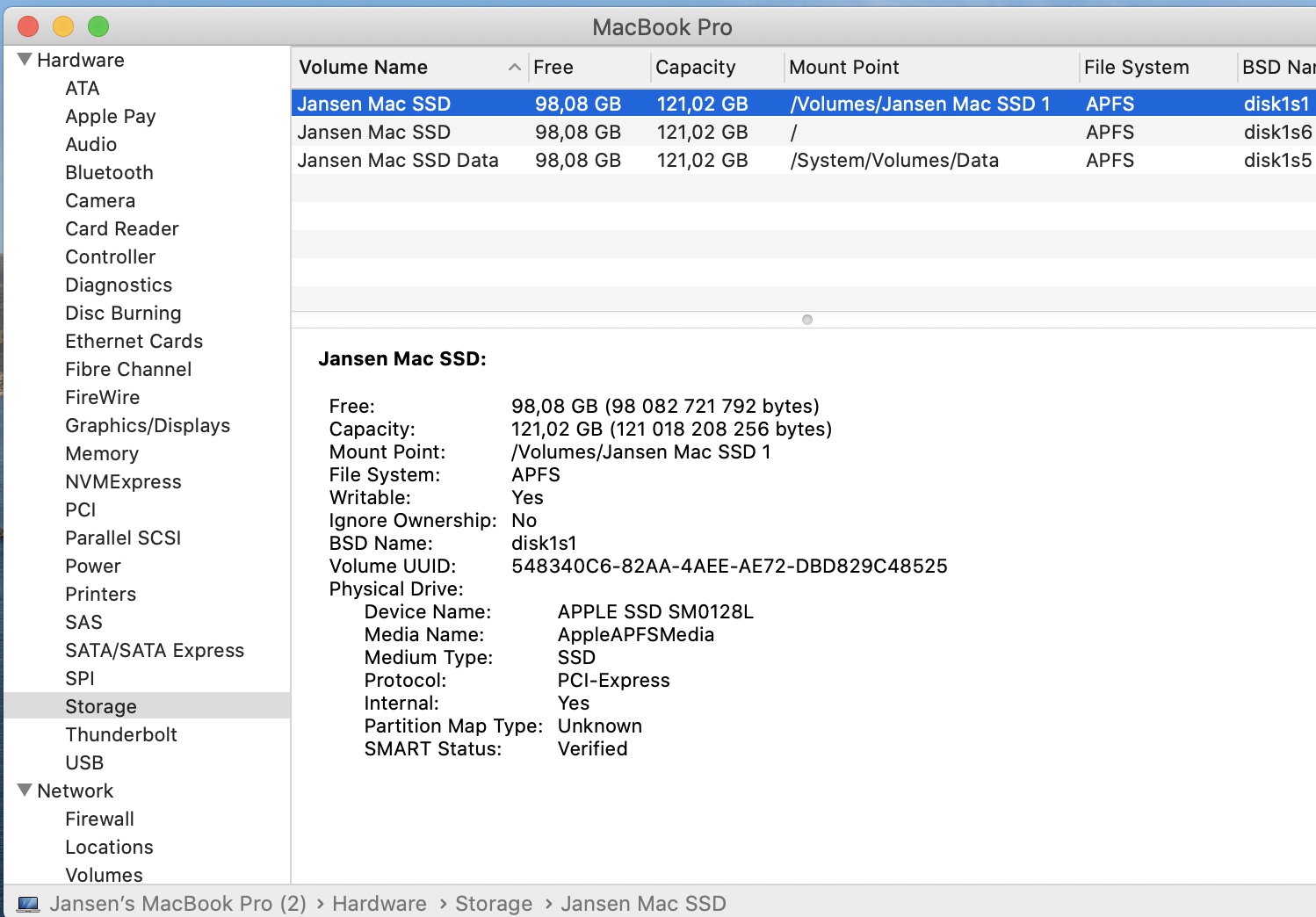This screenshot has height=917, width=1316.
Task: Click Jansen's MacBook Pro (2) in path bar
Action: 178,904
